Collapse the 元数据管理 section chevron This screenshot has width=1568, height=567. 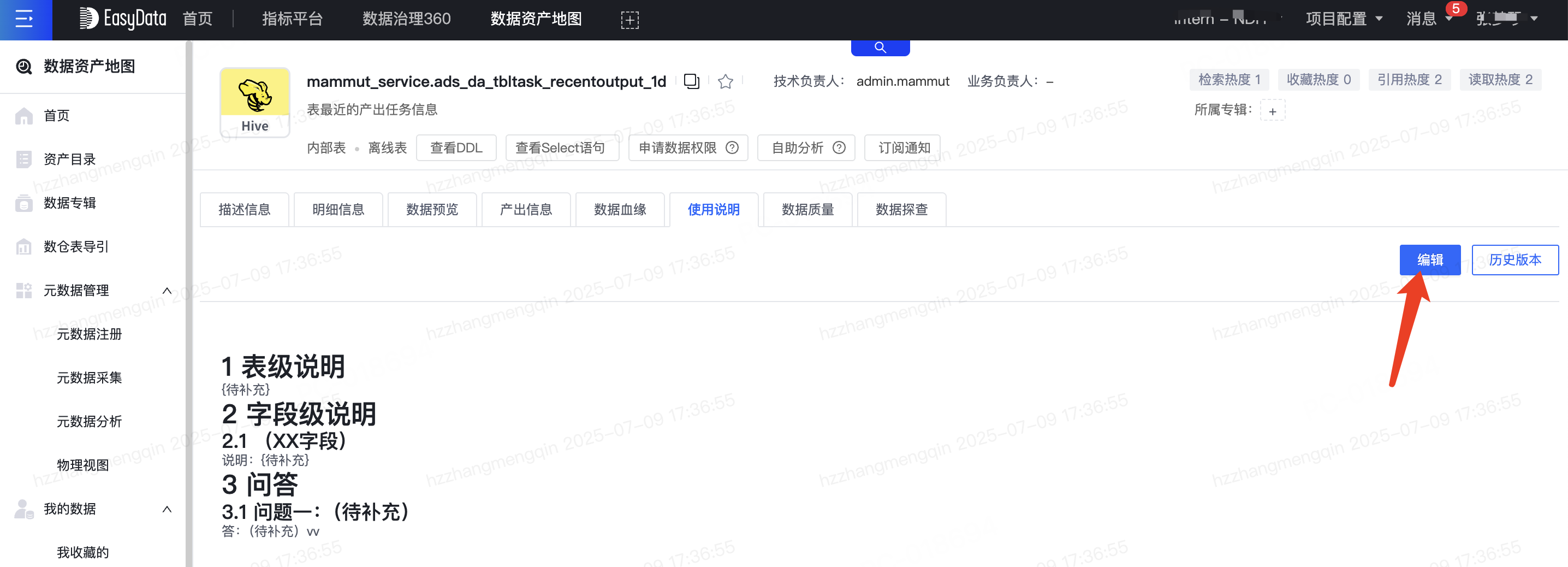click(x=167, y=291)
